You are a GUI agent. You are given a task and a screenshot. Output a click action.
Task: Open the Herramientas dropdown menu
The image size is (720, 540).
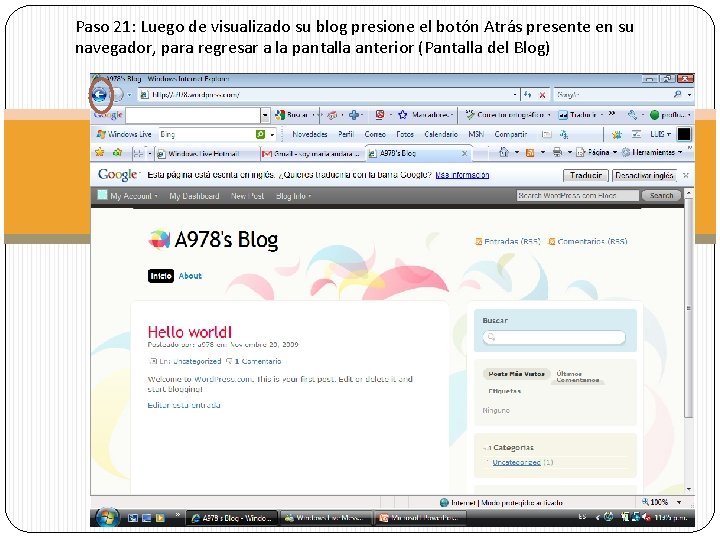(x=652, y=152)
